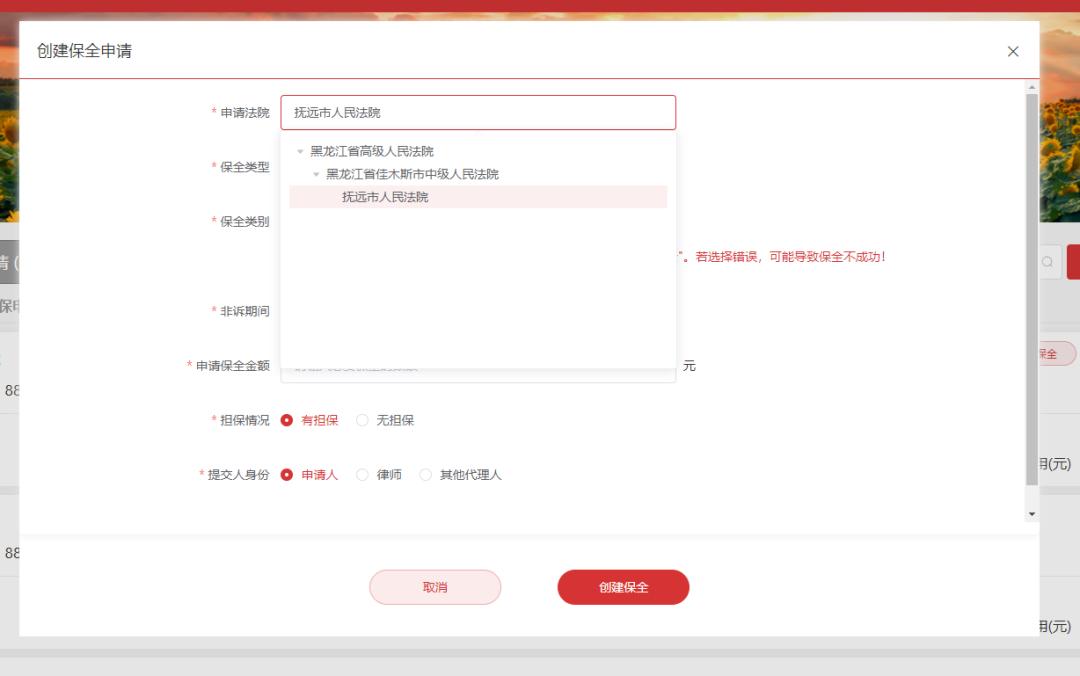Click the 创建保全申请 dialog title
The height and width of the screenshot is (676, 1080).
click(84, 51)
